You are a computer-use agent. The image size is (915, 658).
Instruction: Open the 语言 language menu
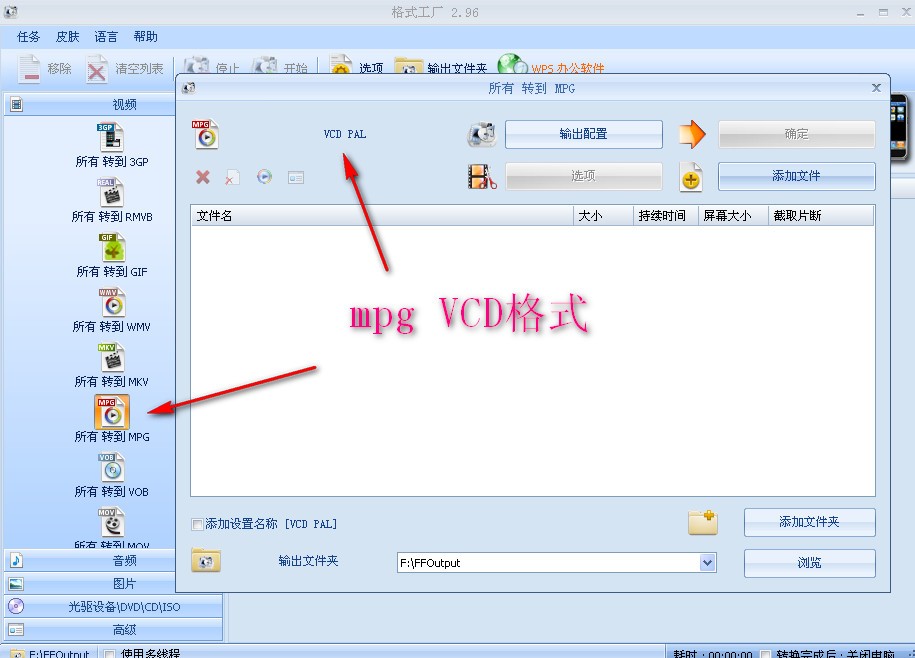point(106,37)
